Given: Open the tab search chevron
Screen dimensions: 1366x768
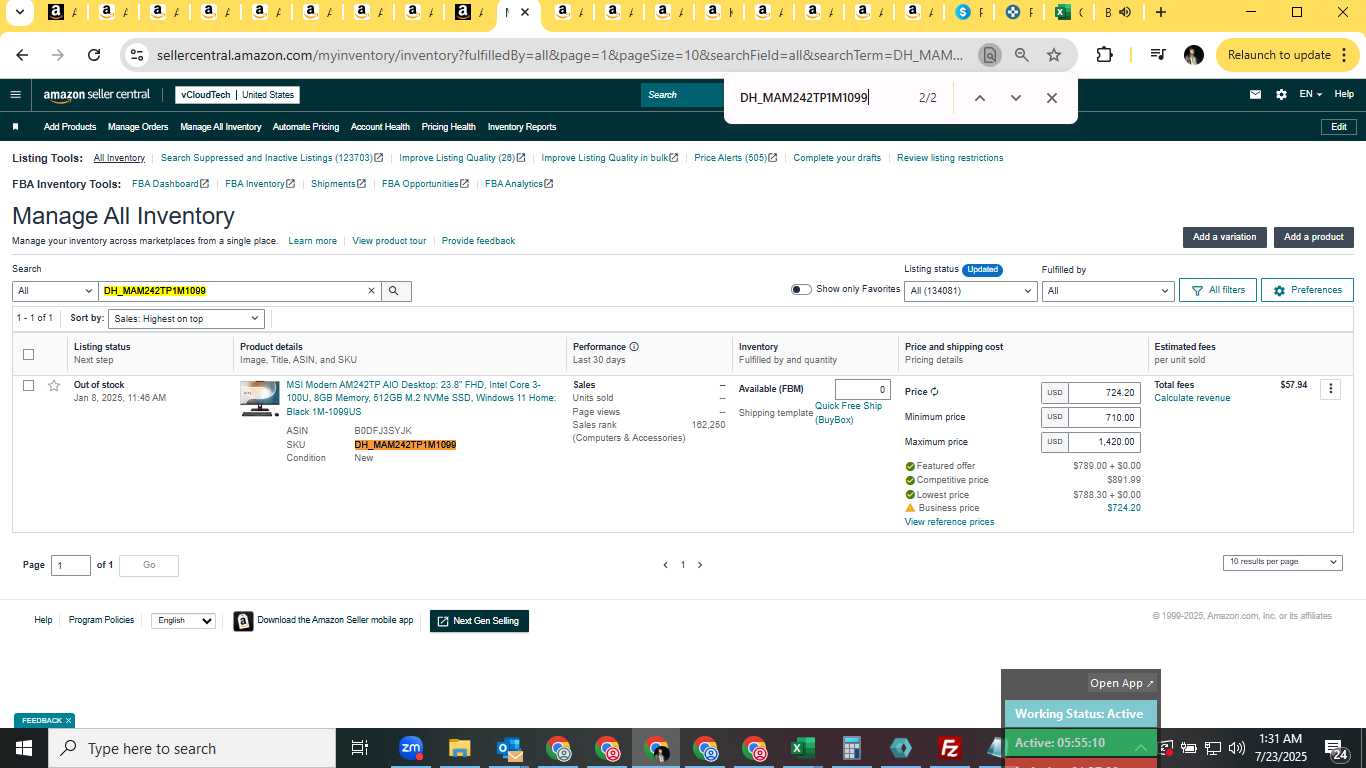Looking at the screenshot, I should point(19,13).
